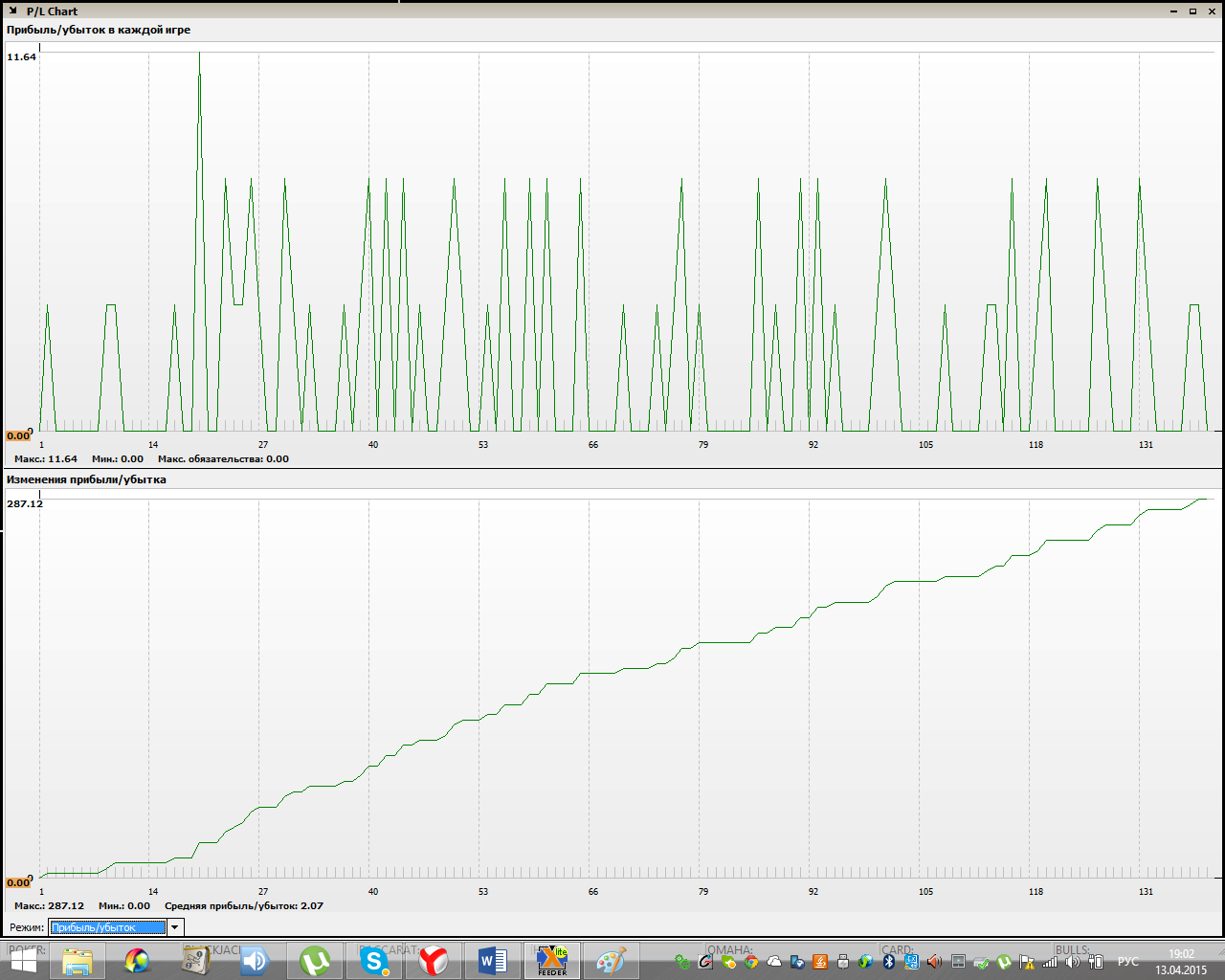Click the Windows Start button
Image resolution: width=1225 pixels, height=980 pixels.
[23, 961]
